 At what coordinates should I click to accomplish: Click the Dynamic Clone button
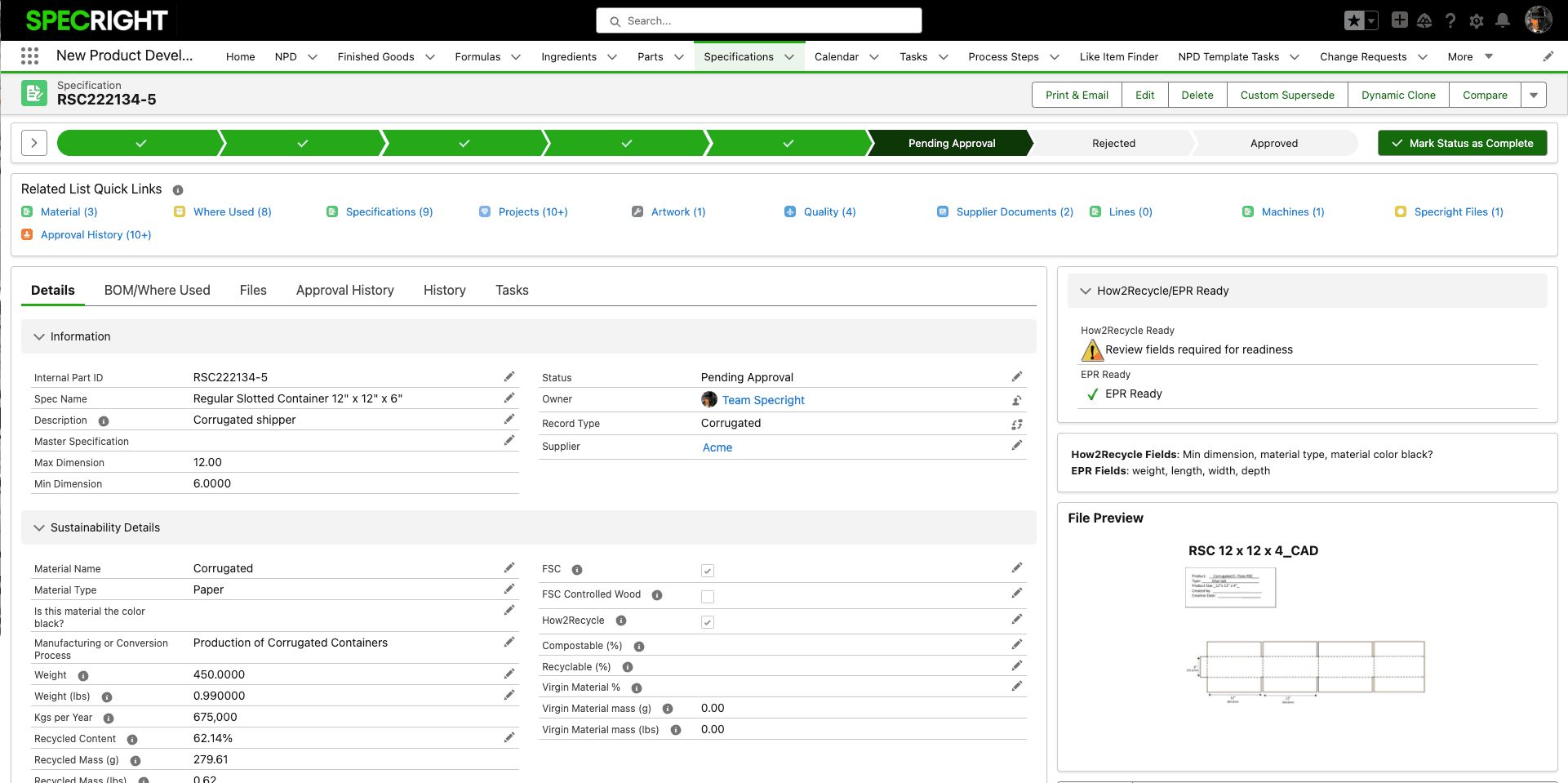pos(1398,95)
